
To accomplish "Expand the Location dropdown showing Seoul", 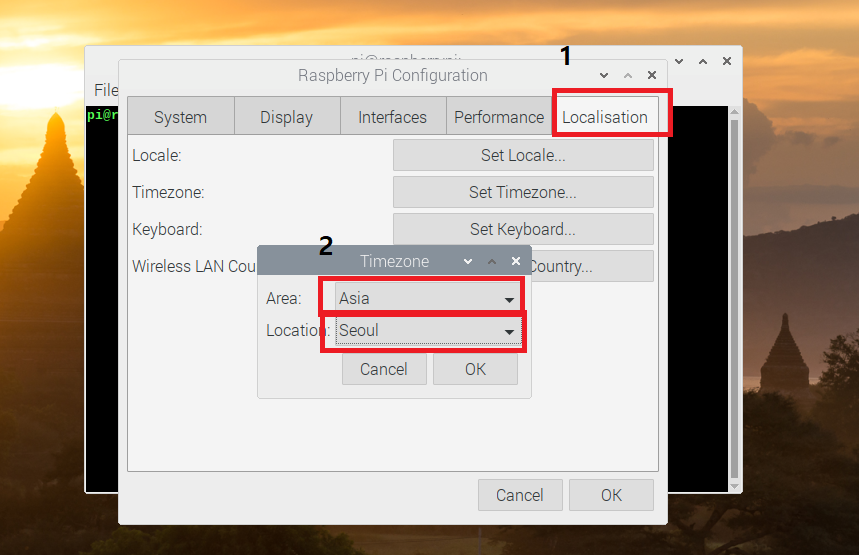I will [x=428, y=330].
